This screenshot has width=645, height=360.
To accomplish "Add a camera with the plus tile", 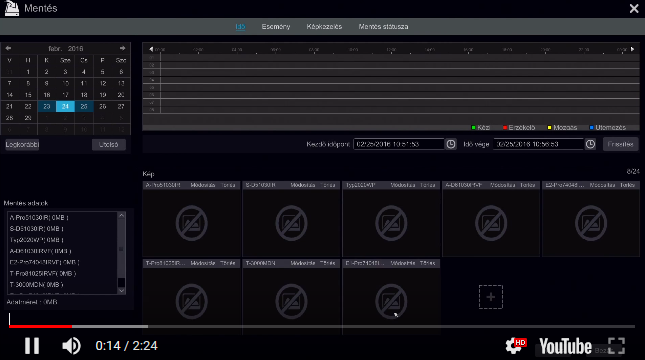I will tap(491, 297).
